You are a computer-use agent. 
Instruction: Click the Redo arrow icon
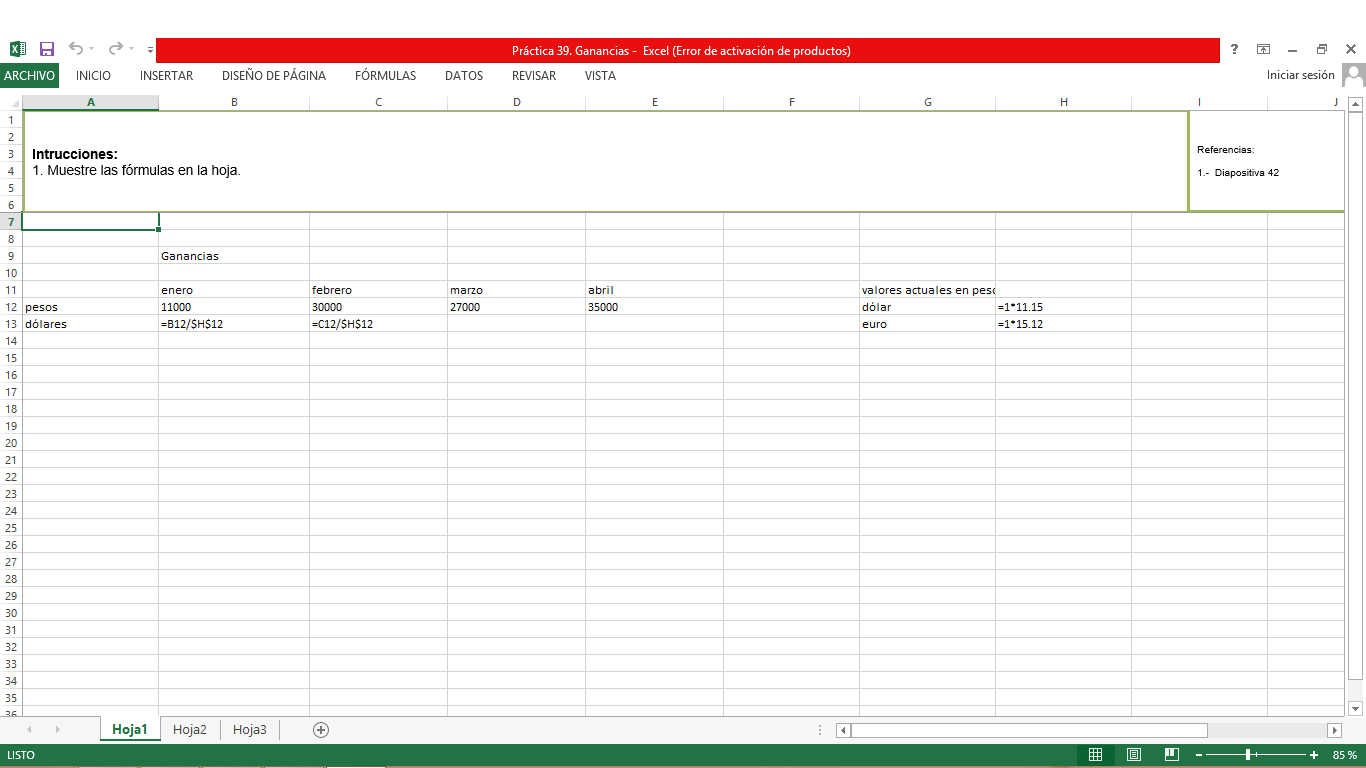tap(116, 48)
